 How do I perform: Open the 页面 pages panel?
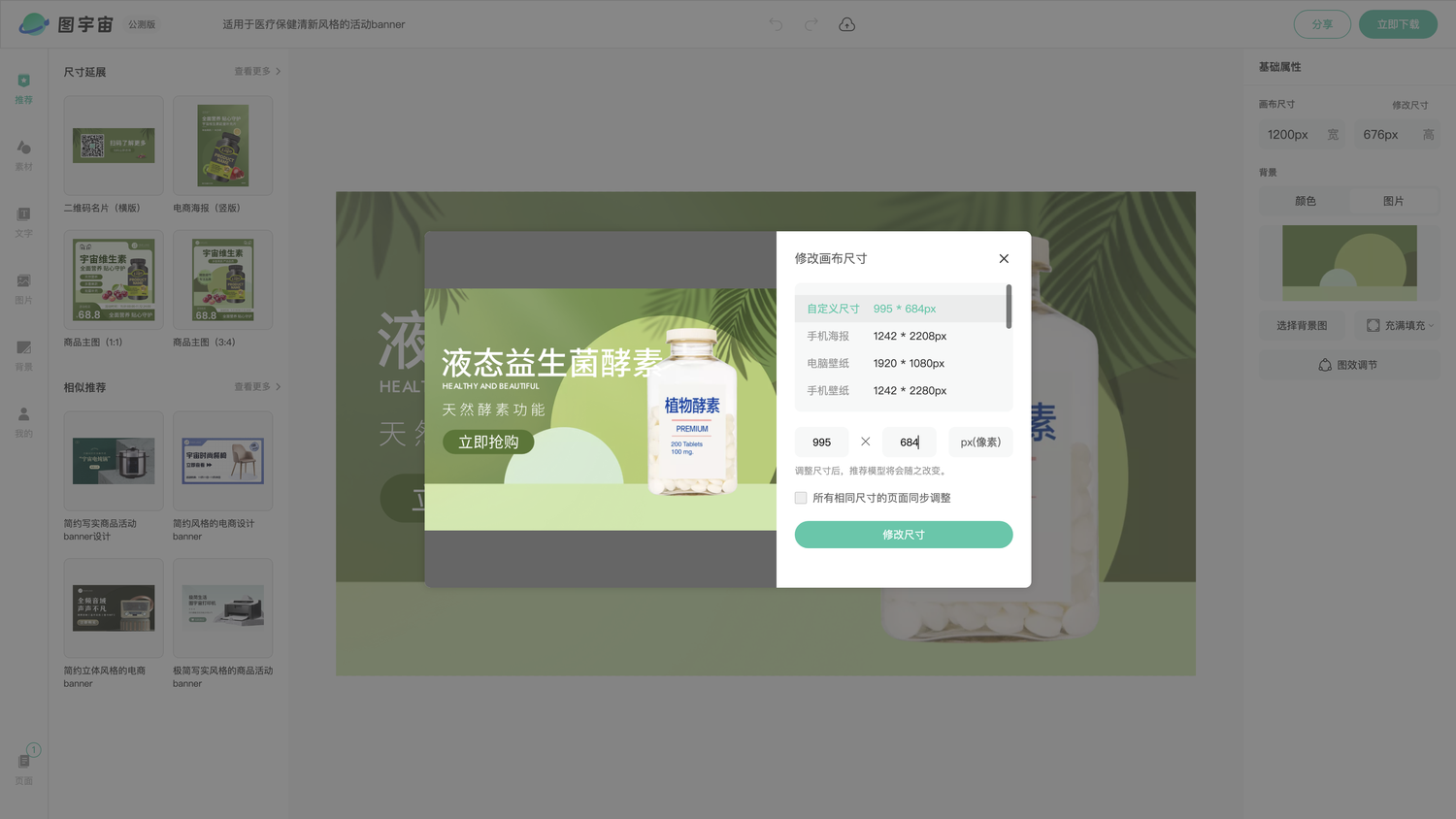[24, 767]
